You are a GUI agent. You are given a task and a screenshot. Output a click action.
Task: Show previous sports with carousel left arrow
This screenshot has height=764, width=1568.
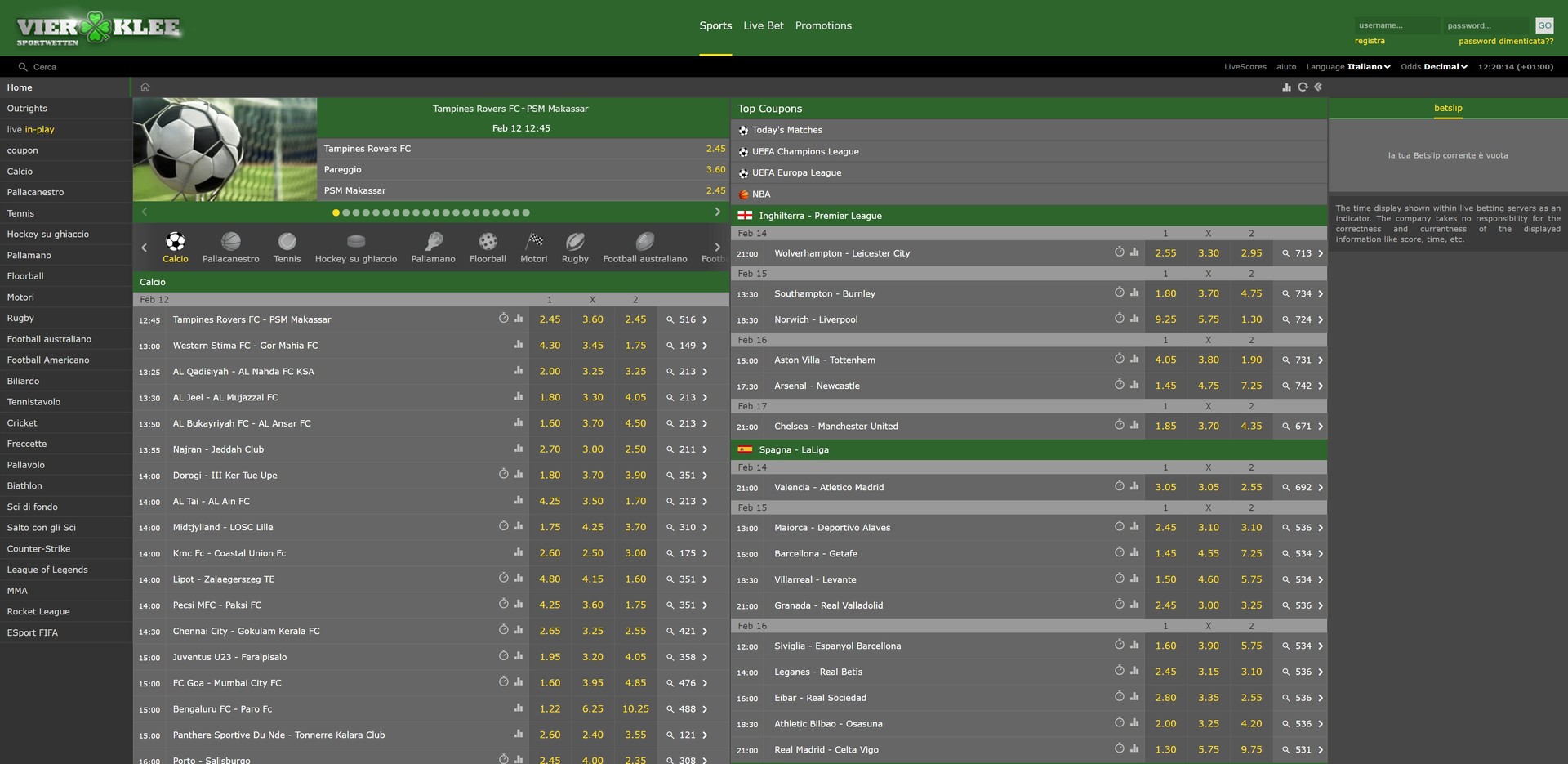click(x=145, y=247)
